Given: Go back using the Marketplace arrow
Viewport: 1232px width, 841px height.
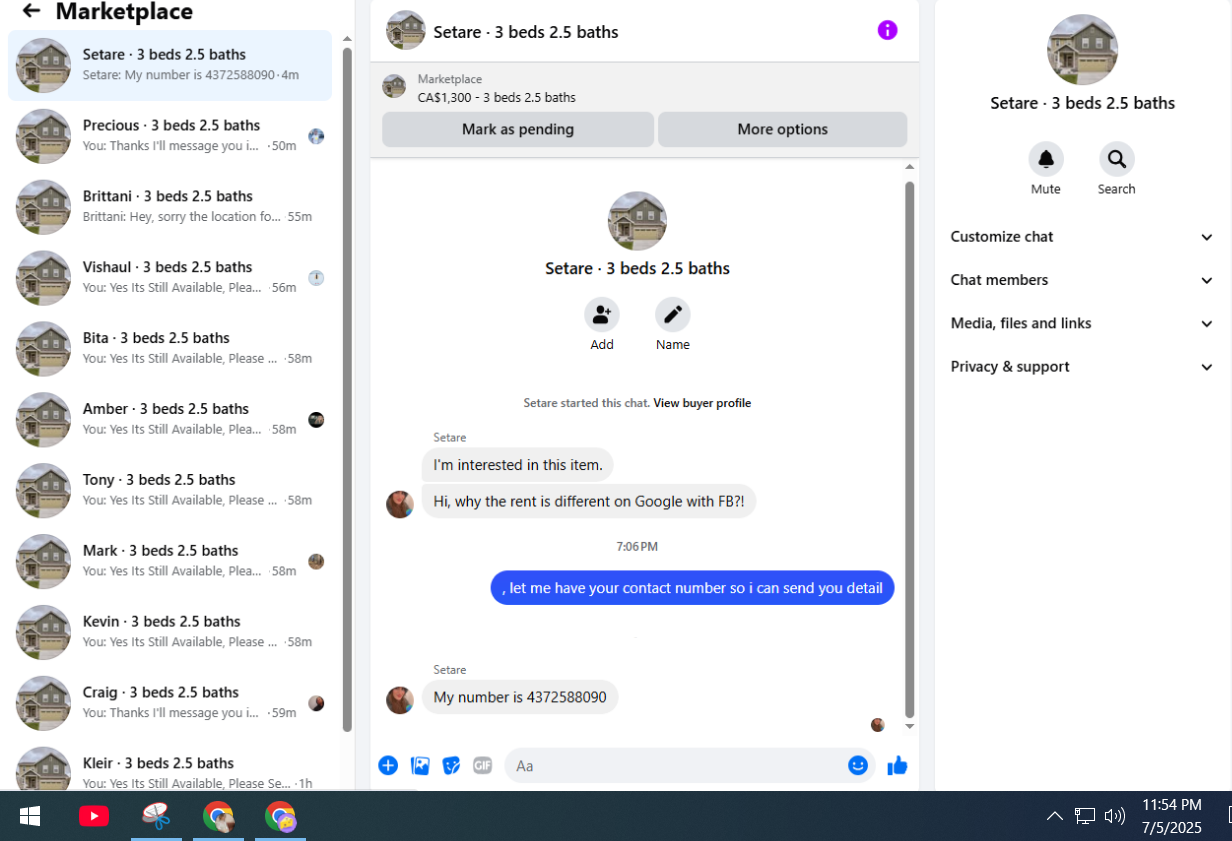Looking at the screenshot, I should pos(31,11).
